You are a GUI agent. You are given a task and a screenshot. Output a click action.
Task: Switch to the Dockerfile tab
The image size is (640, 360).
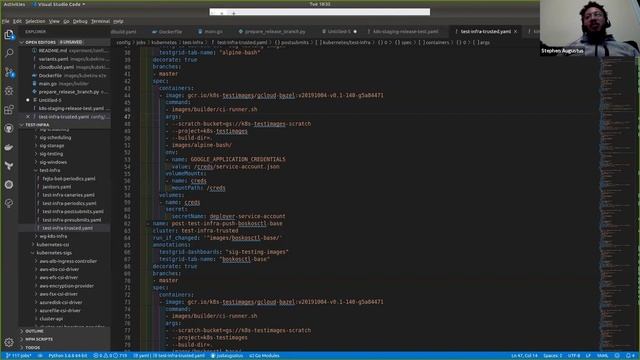pyautogui.click(x=167, y=31)
